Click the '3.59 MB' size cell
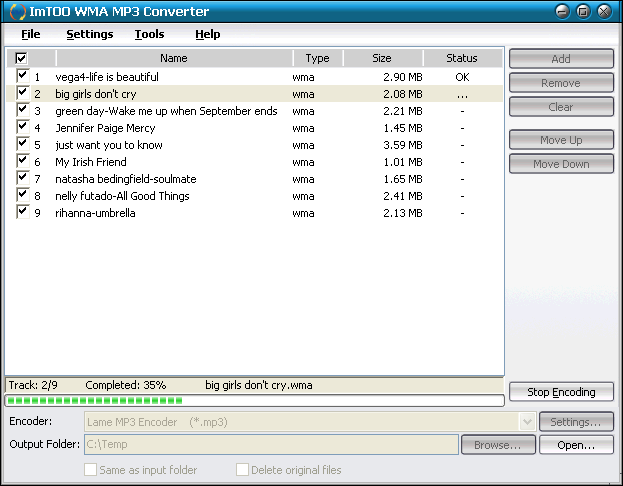The width and height of the screenshot is (623, 486). [402, 145]
